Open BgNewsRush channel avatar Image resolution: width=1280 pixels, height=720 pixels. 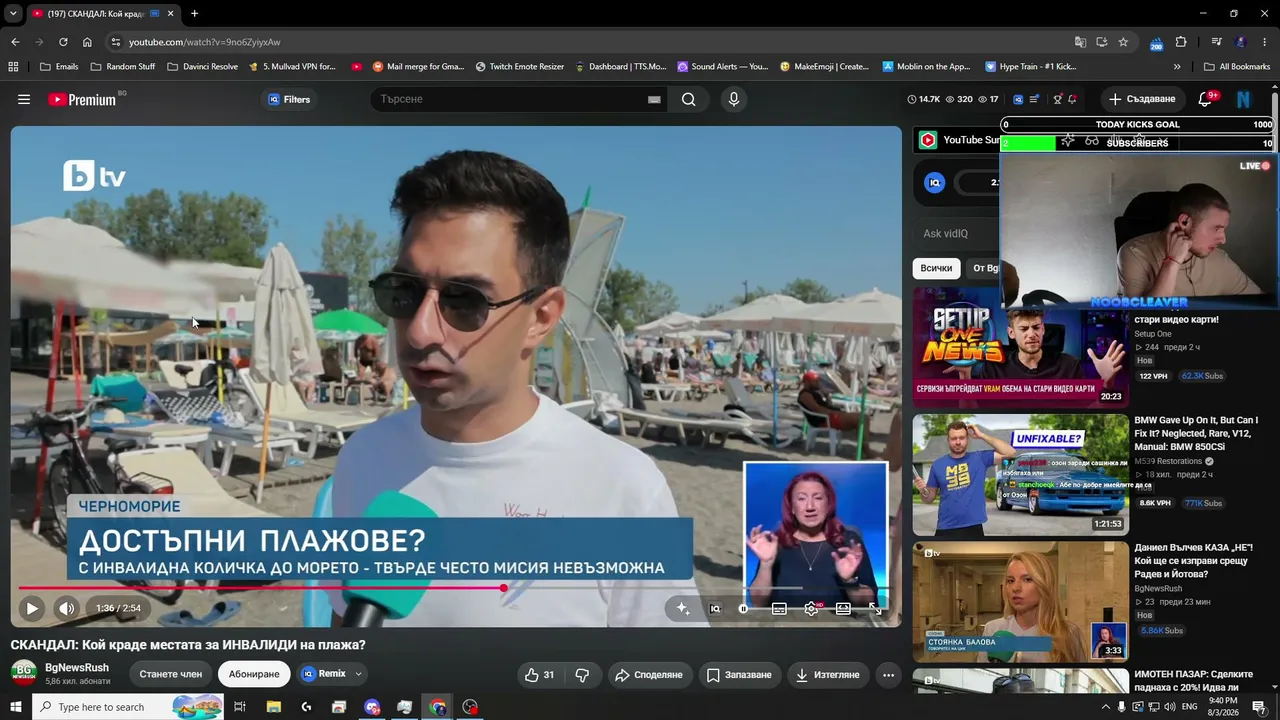coord(24,673)
